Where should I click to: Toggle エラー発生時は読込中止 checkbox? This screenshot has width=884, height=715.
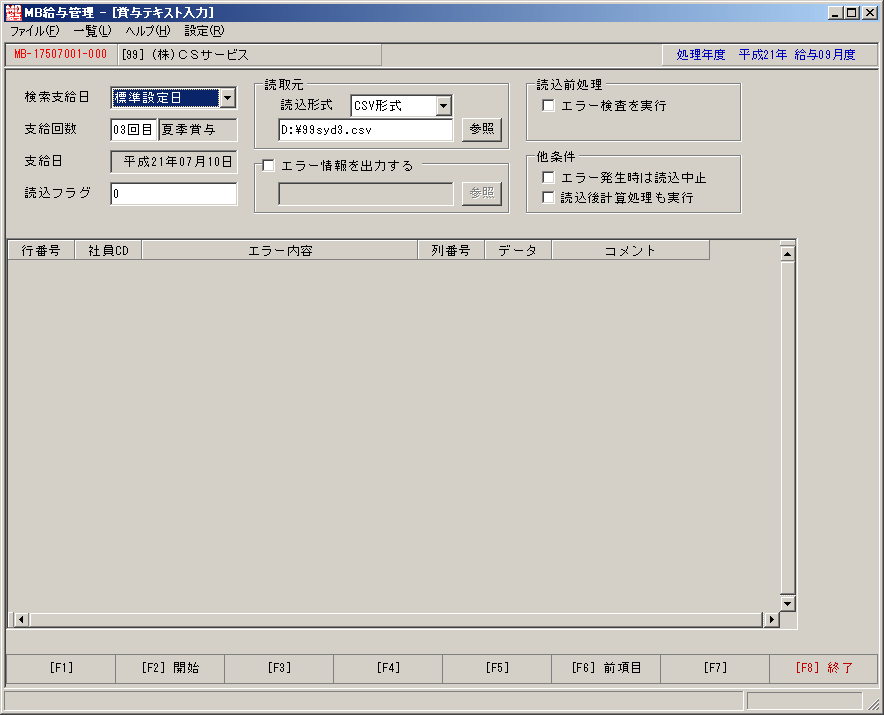548,178
